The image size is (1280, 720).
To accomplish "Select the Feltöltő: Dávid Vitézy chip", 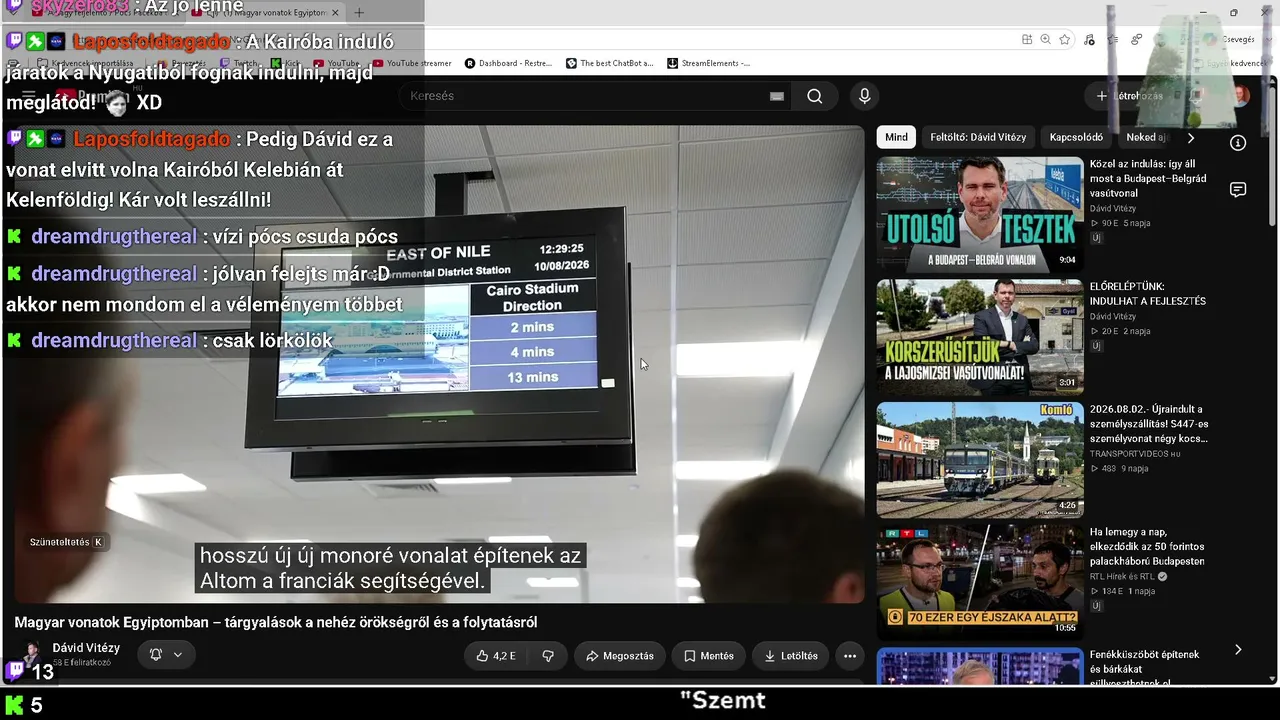I will point(978,138).
